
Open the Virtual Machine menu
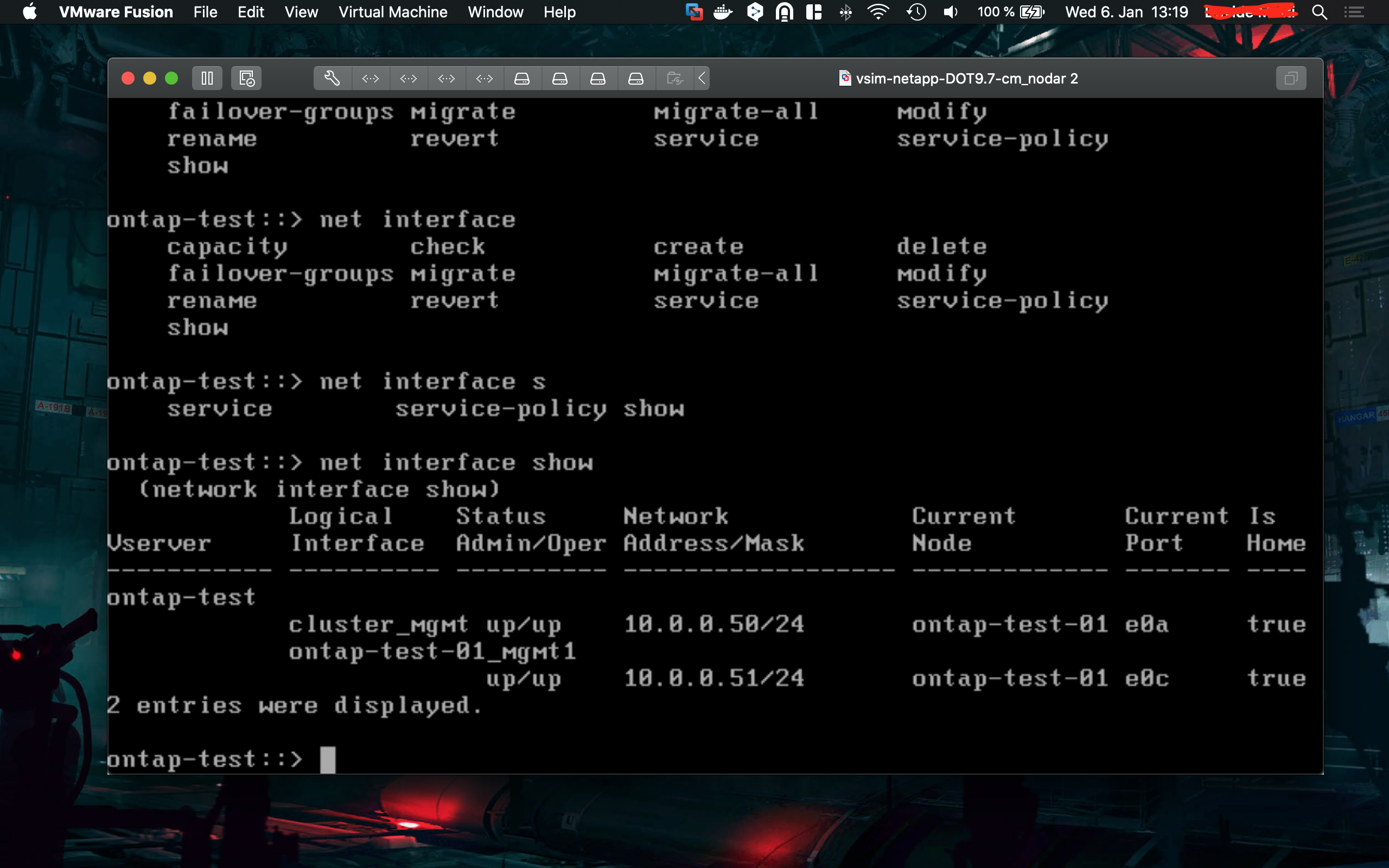[393, 12]
